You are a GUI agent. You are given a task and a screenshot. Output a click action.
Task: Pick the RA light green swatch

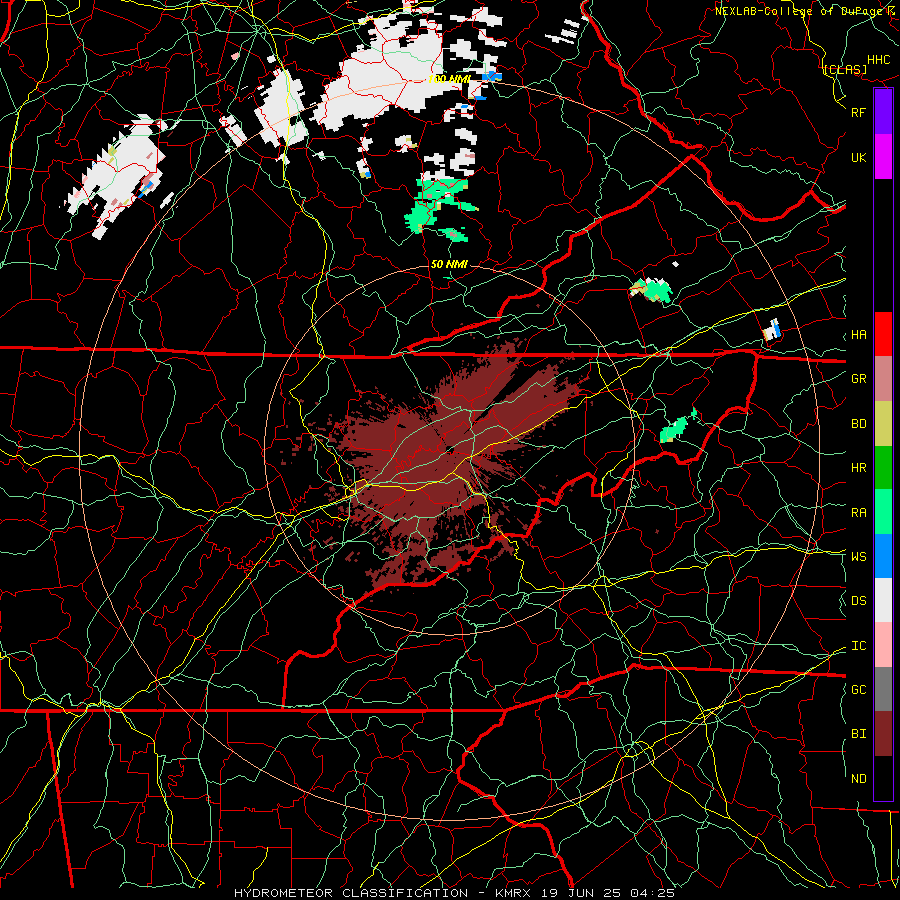[883, 512]
